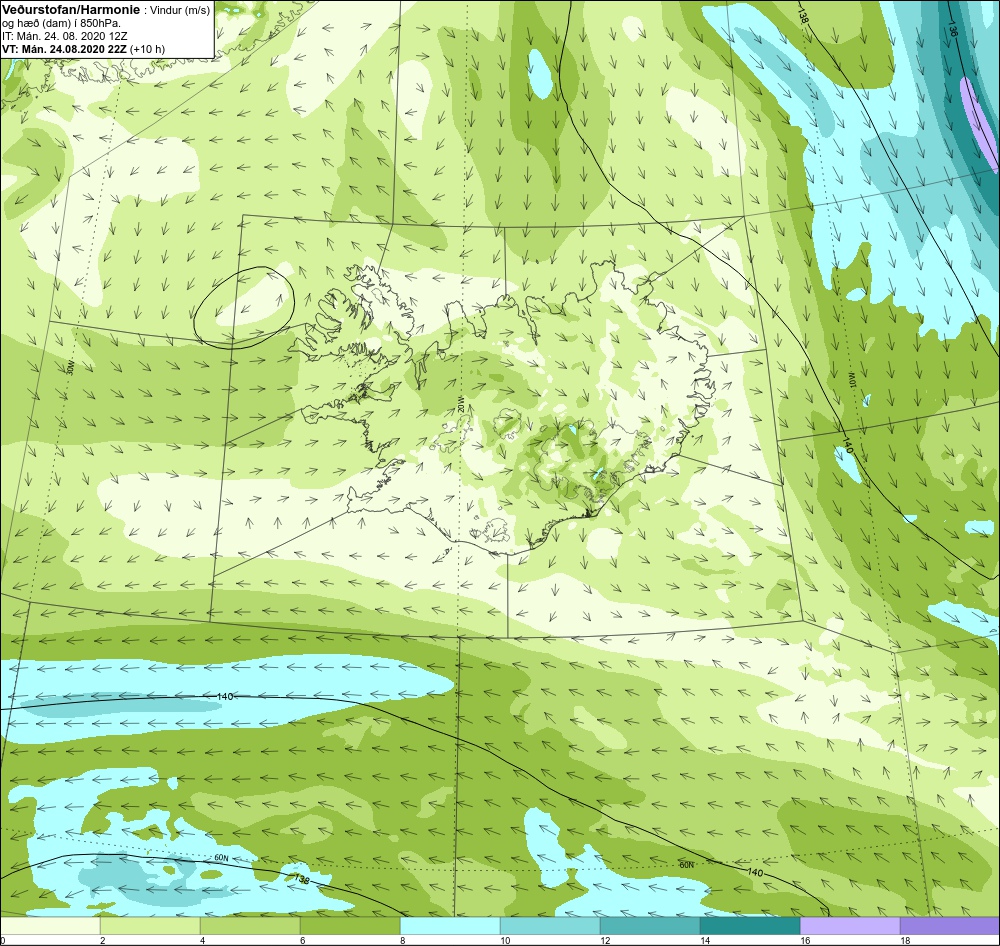The width and height of the screenshot is (1000, 946).
Task: Click the left '60N' latitude label
Action: pyautogui.click(x=221, y=859)
